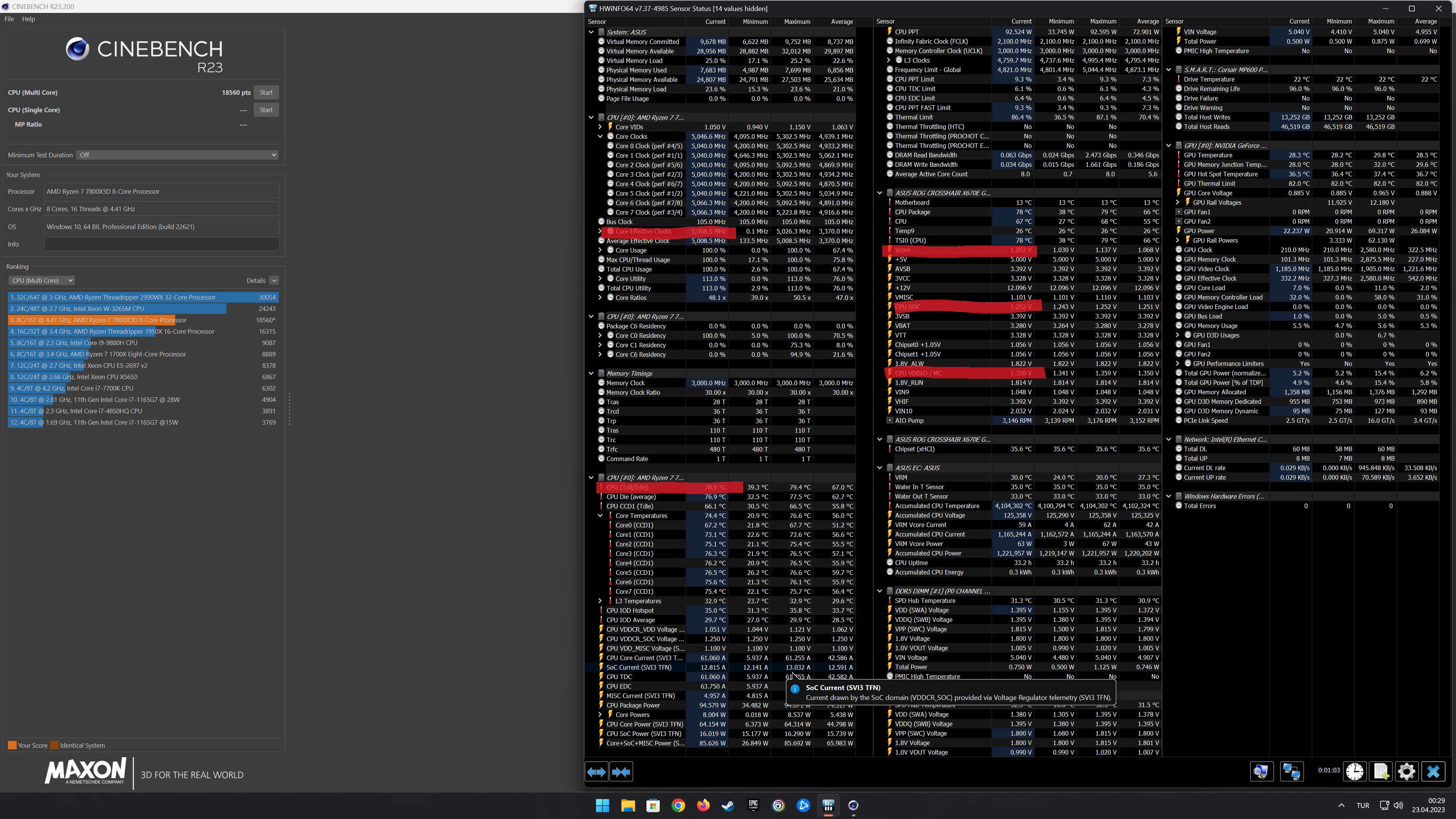The width and height of the screenshot is (1456, 819).
Task: Start logging with the sheet-plus icon
Action: pyautogui.click(x=1381, y=772)
